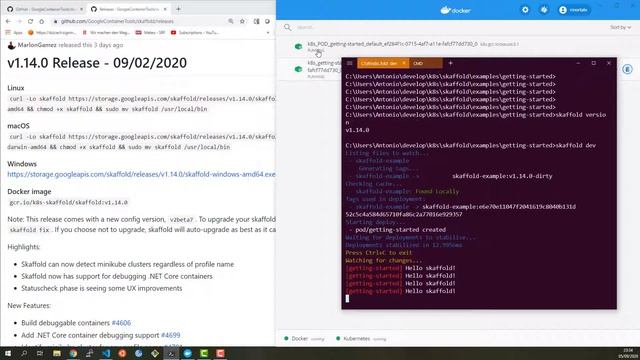The image size is (640, 360).
Task: Close the Releases browser tab
Action: [165, 9]
